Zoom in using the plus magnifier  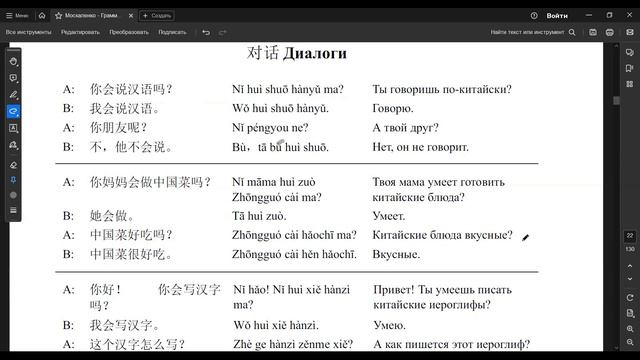(630, 329)
